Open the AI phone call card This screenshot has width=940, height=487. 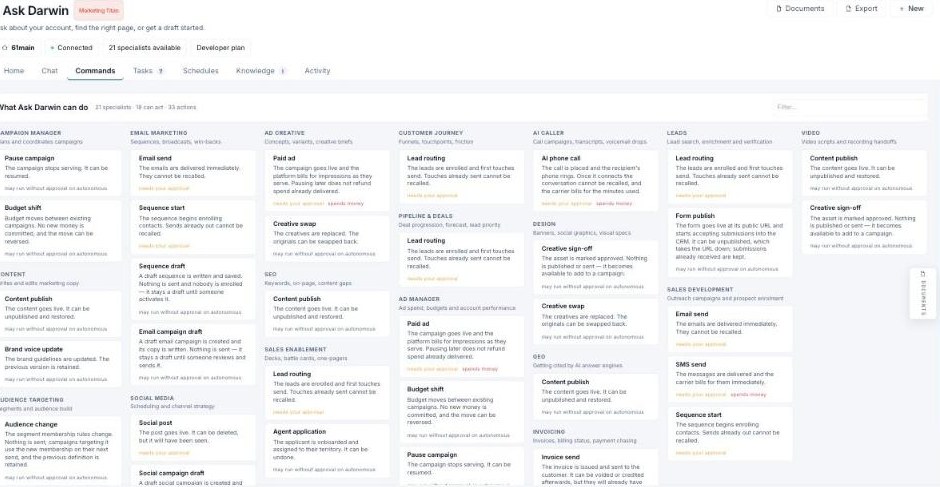(595, 181)
